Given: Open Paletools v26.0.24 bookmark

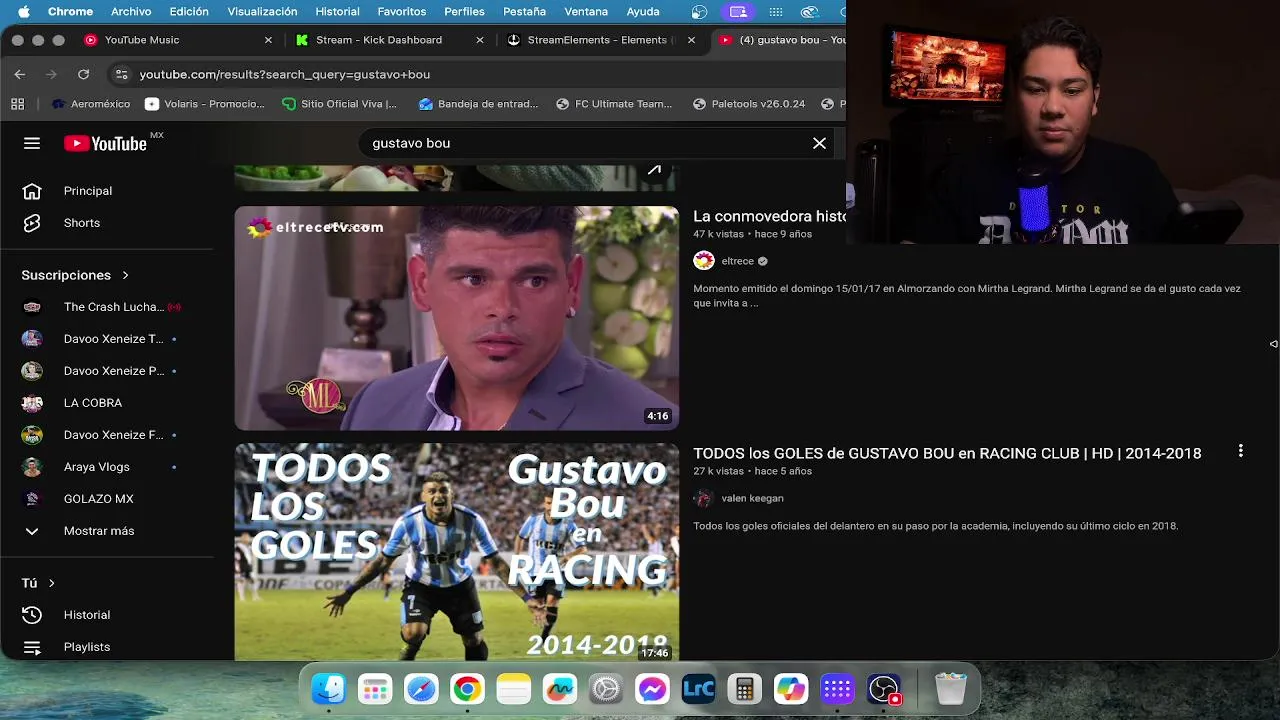Looking at the screenshot, I should coord(749,104).
